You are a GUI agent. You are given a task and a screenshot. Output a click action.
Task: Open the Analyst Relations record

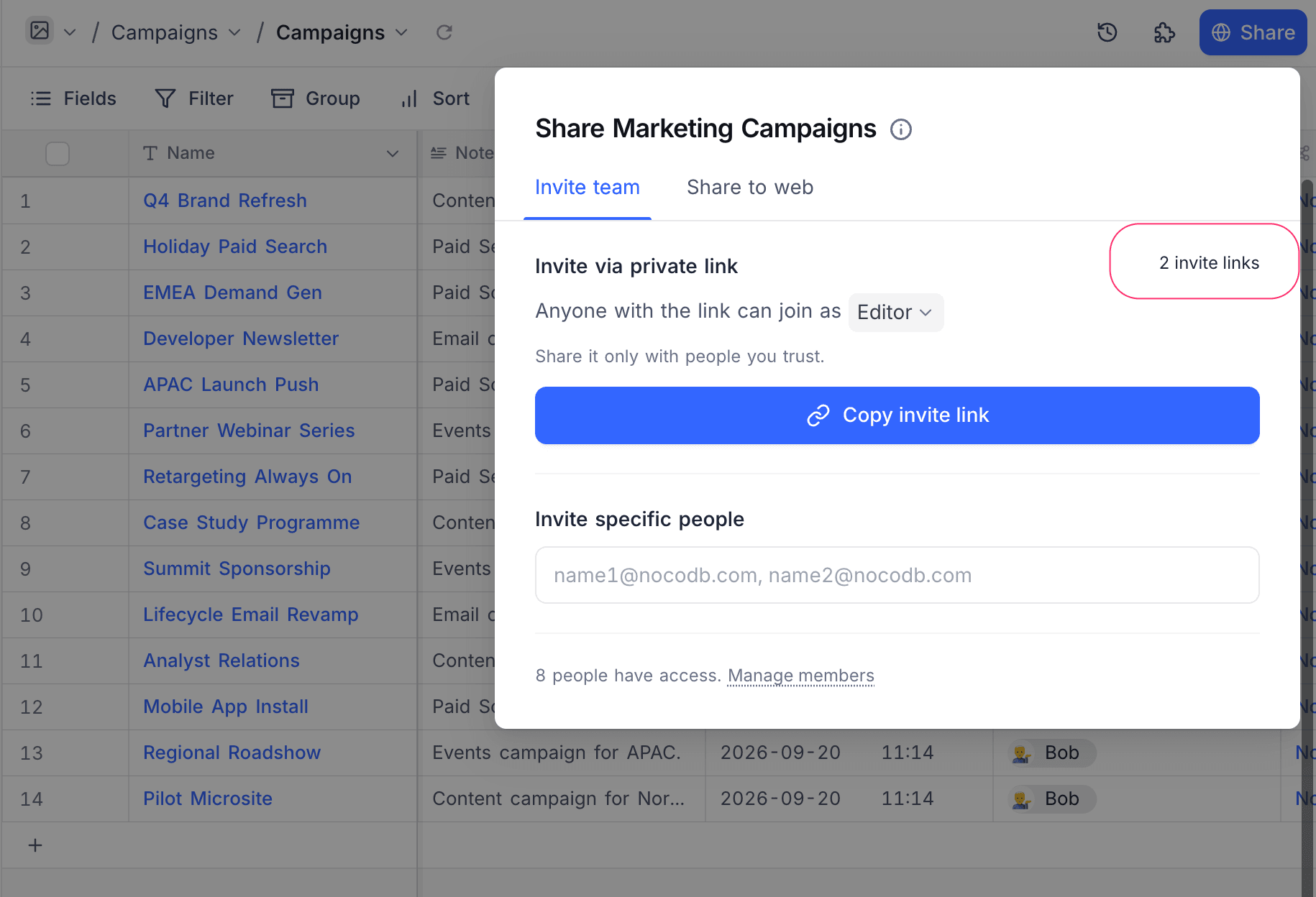(221, 661)
